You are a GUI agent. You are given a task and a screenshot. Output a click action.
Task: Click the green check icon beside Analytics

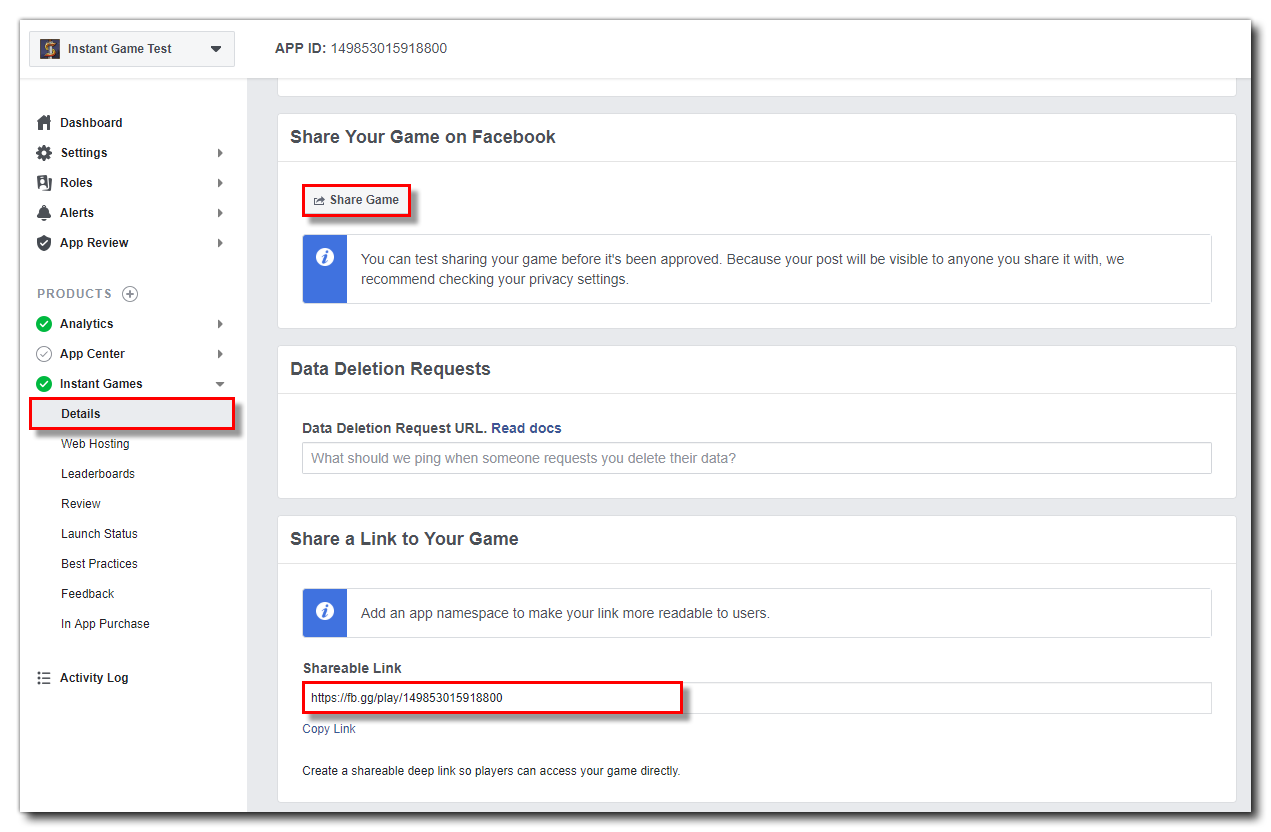(x=44, y=324)
